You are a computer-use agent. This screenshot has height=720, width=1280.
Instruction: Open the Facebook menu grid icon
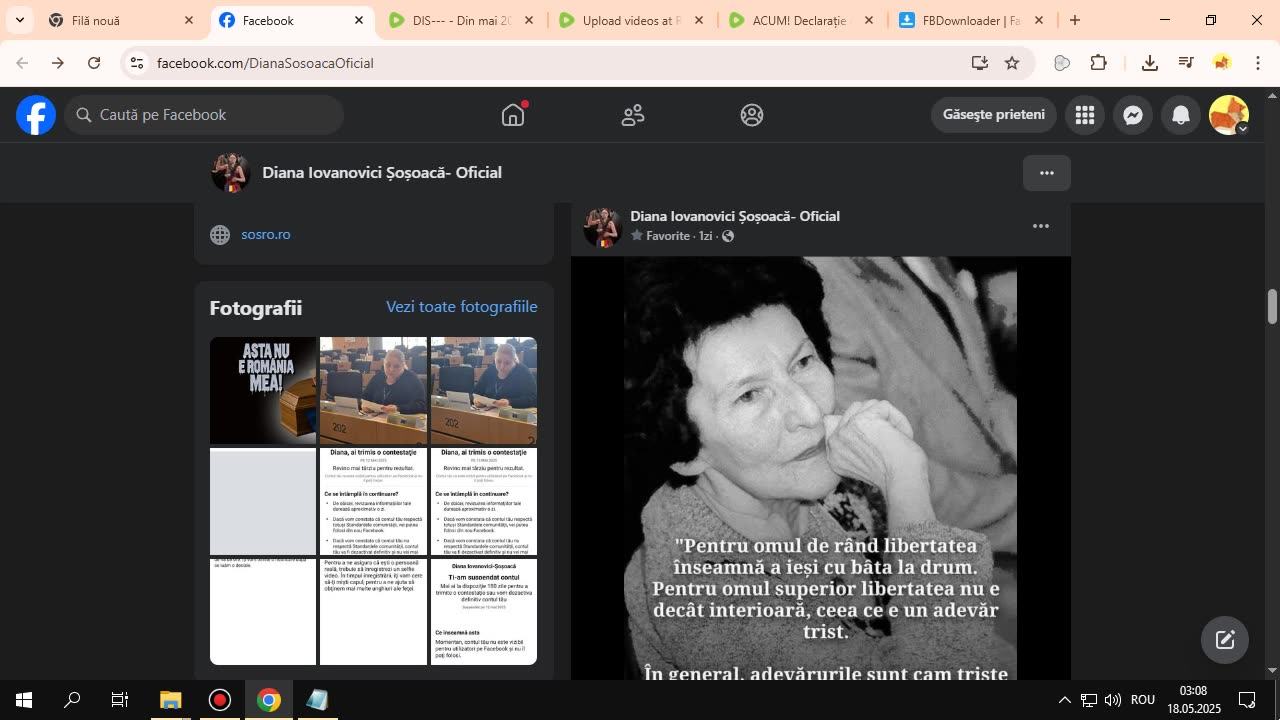[1085, 115]
